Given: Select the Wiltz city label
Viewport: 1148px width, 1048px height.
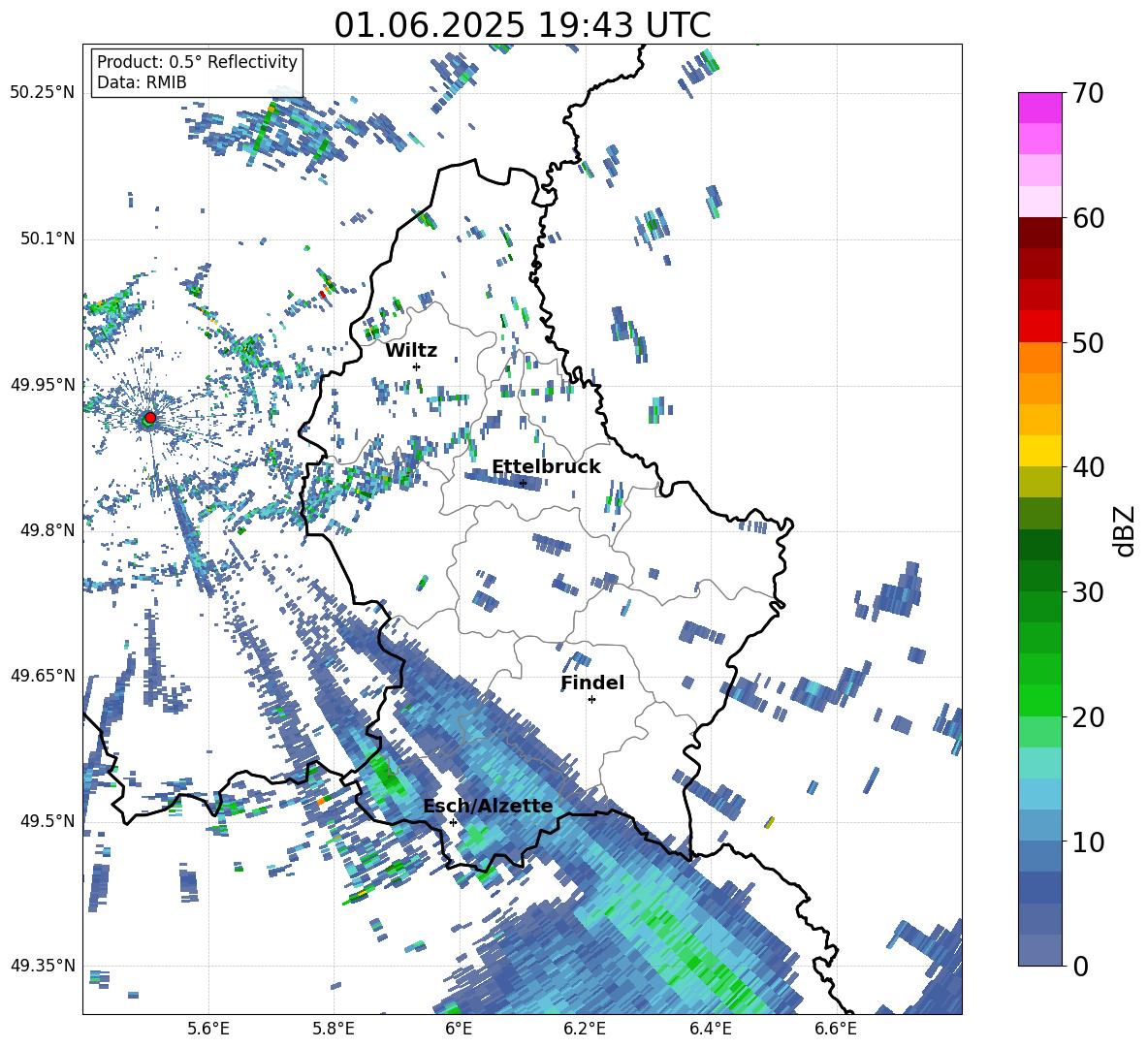Looking at the screenshot, I should pos(411,351).
